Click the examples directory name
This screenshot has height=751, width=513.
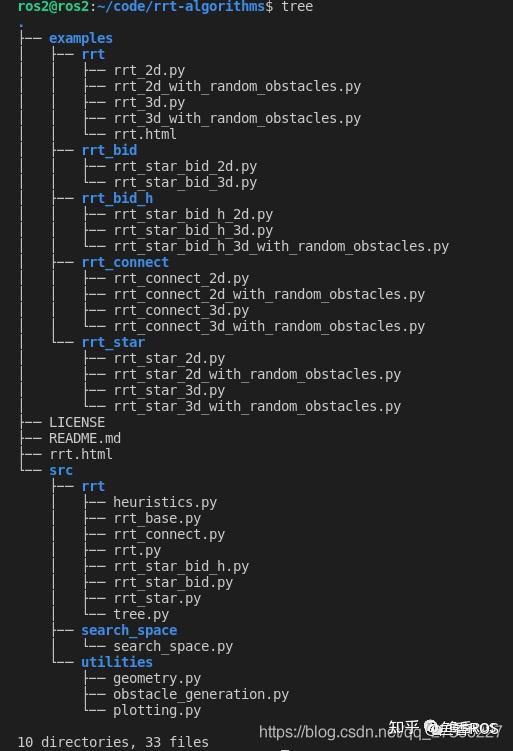tap(80, 38)
